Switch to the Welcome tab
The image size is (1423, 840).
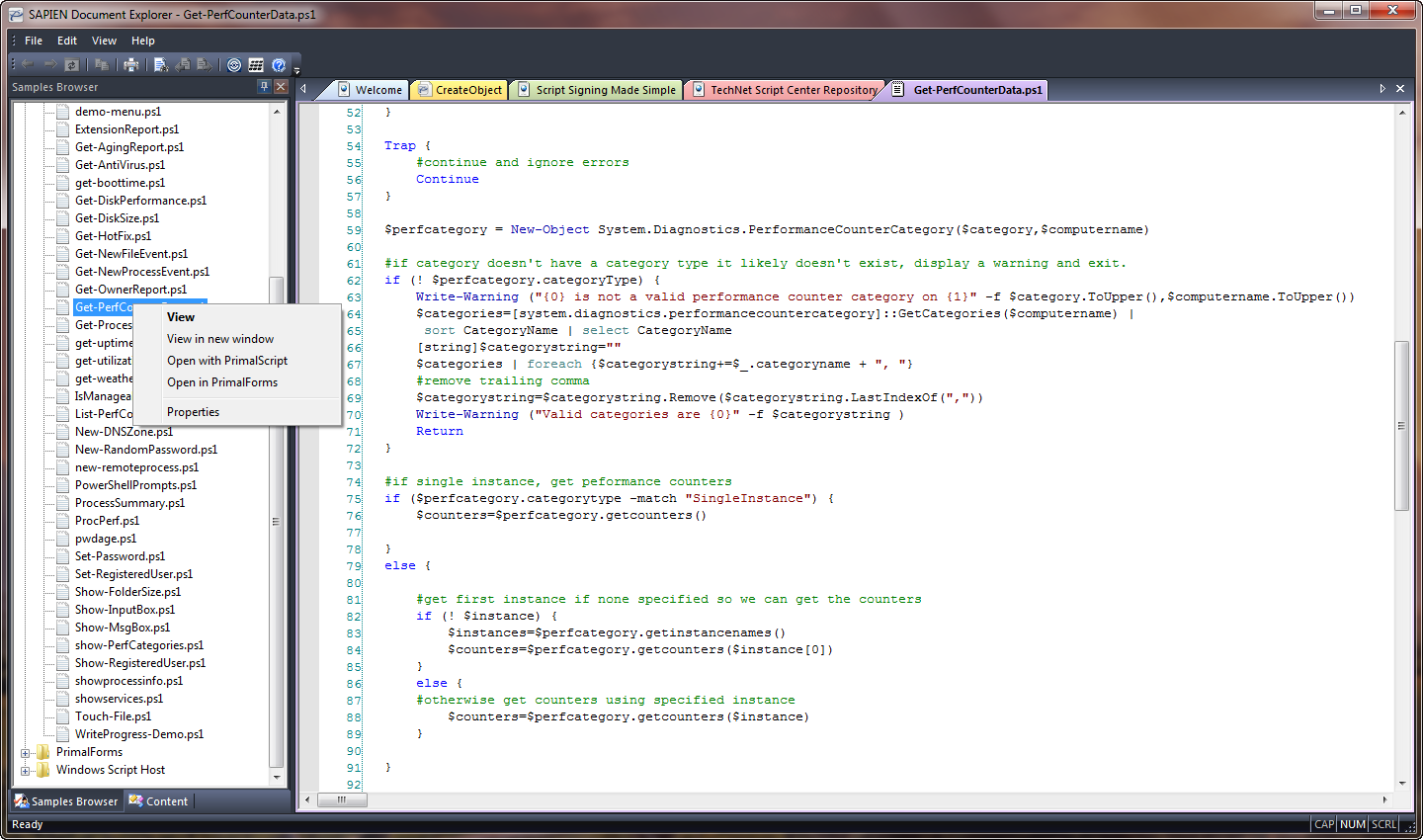[x=370, y=90]
